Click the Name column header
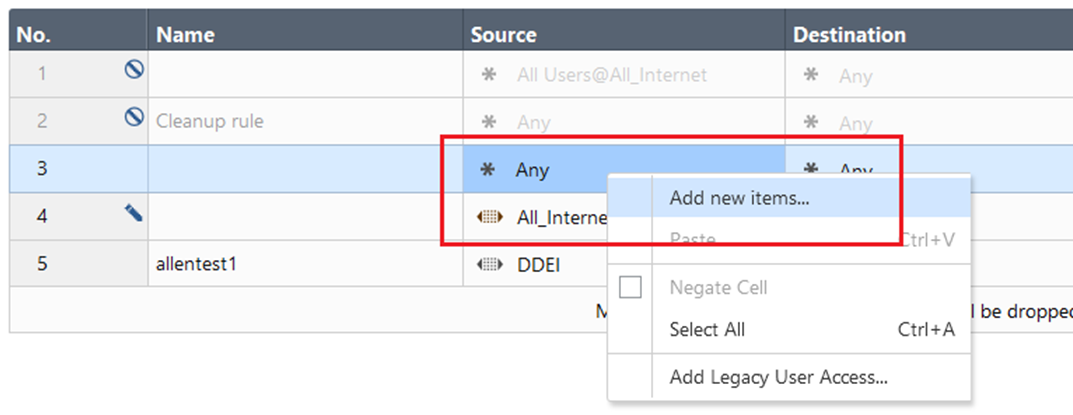 [186, 35]
